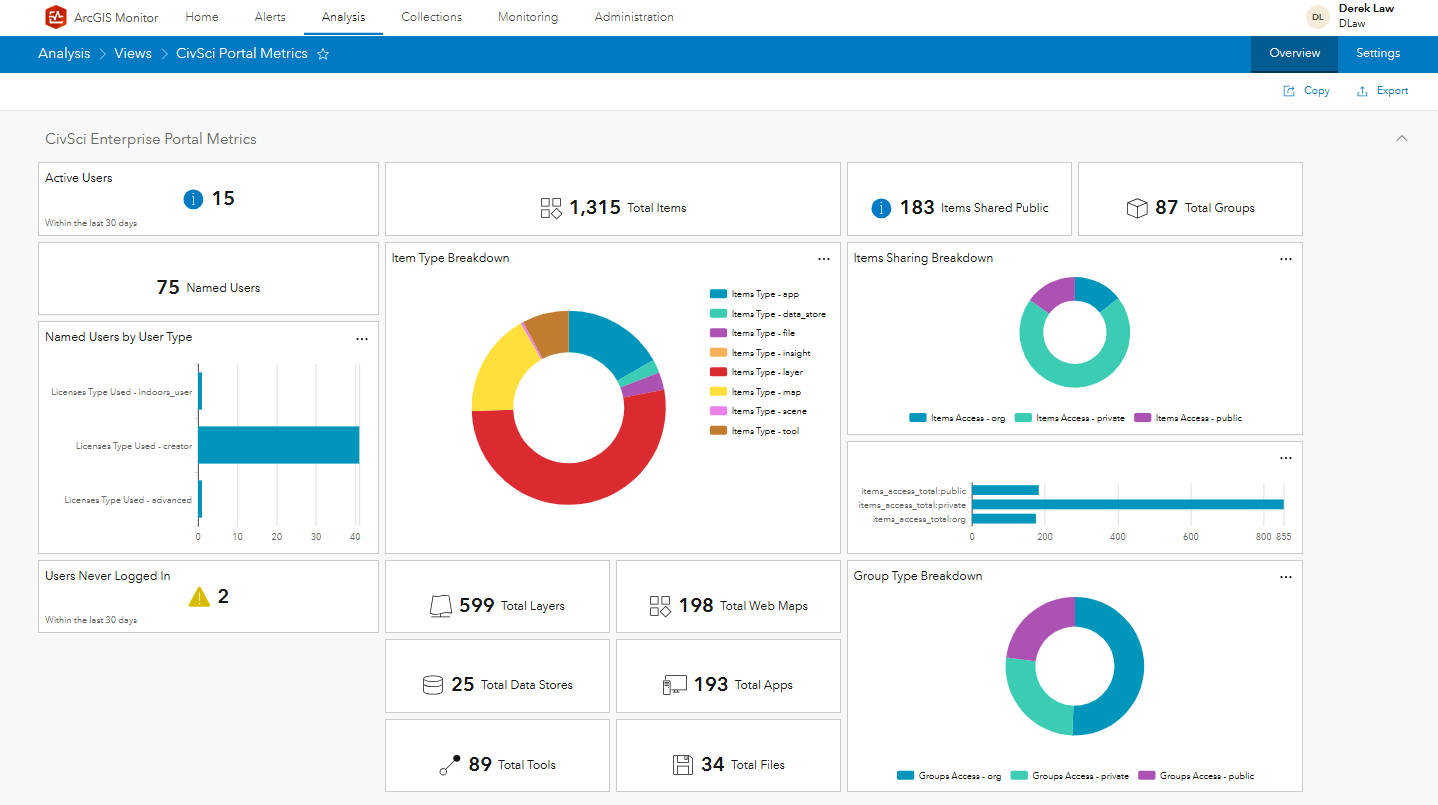Open options menu for Named Users by User Type
Viewport: 1438px width, 805px height.
(362, 339)
